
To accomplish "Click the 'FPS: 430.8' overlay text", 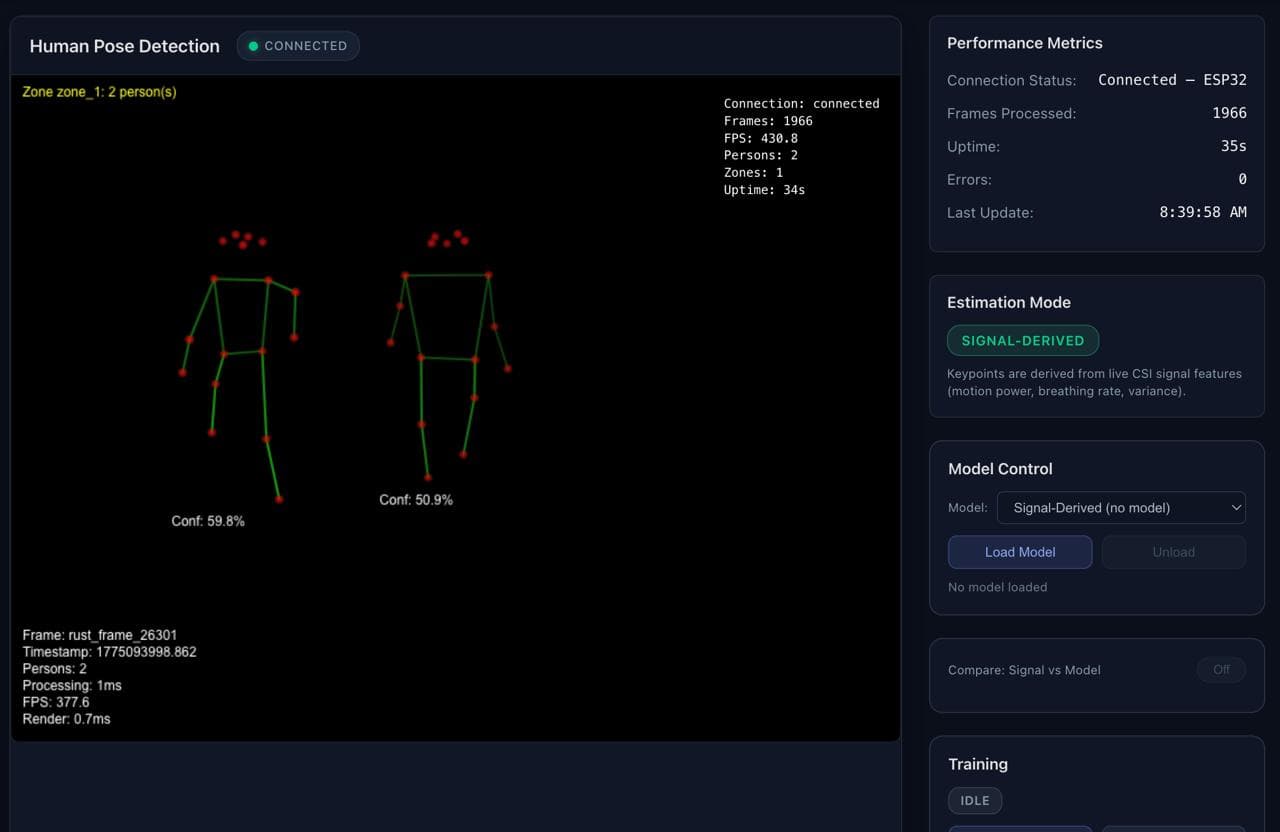I will [761, 138].
